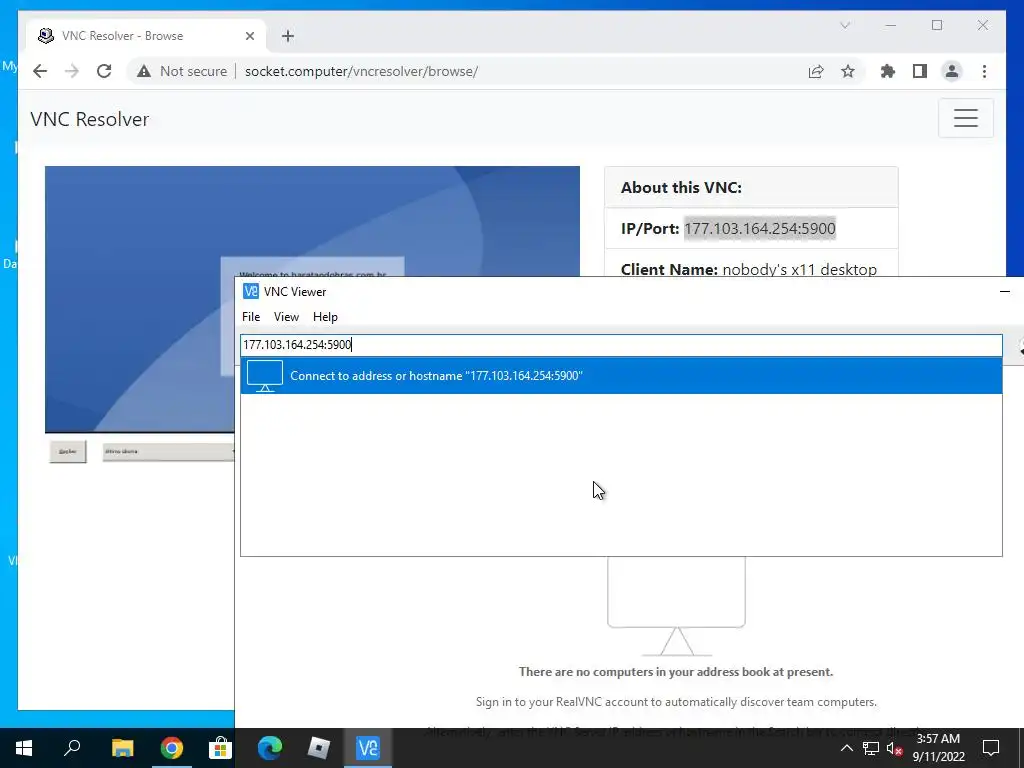Open Chrome side panel icon
The image size is (1024, 768).
click(x=920, y=71)
